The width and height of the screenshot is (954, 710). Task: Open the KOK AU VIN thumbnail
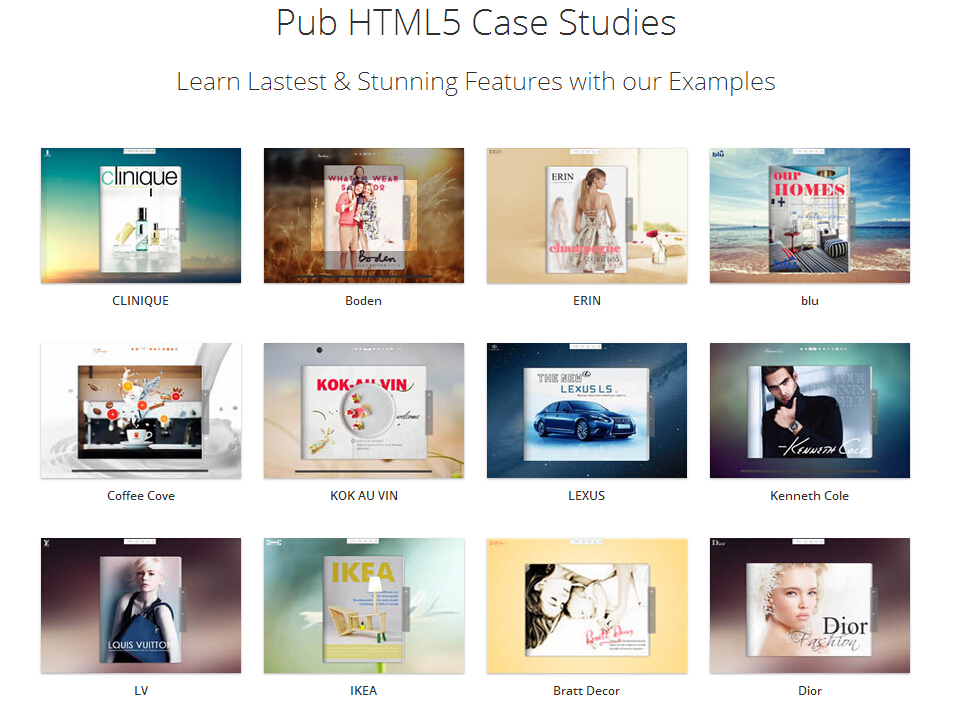(364, 411)
